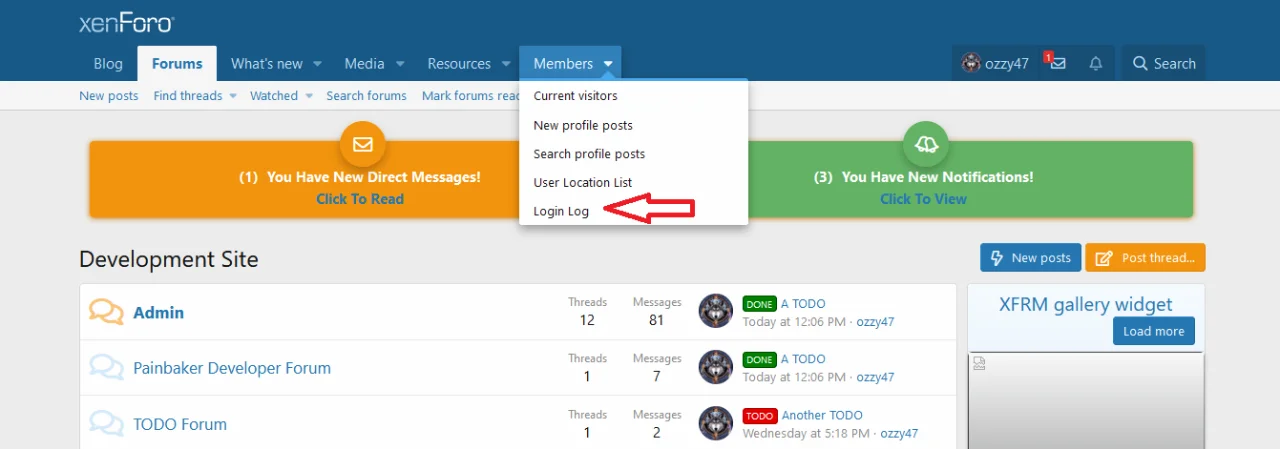Open the direct messages envelope icon

click(1056, 63)
